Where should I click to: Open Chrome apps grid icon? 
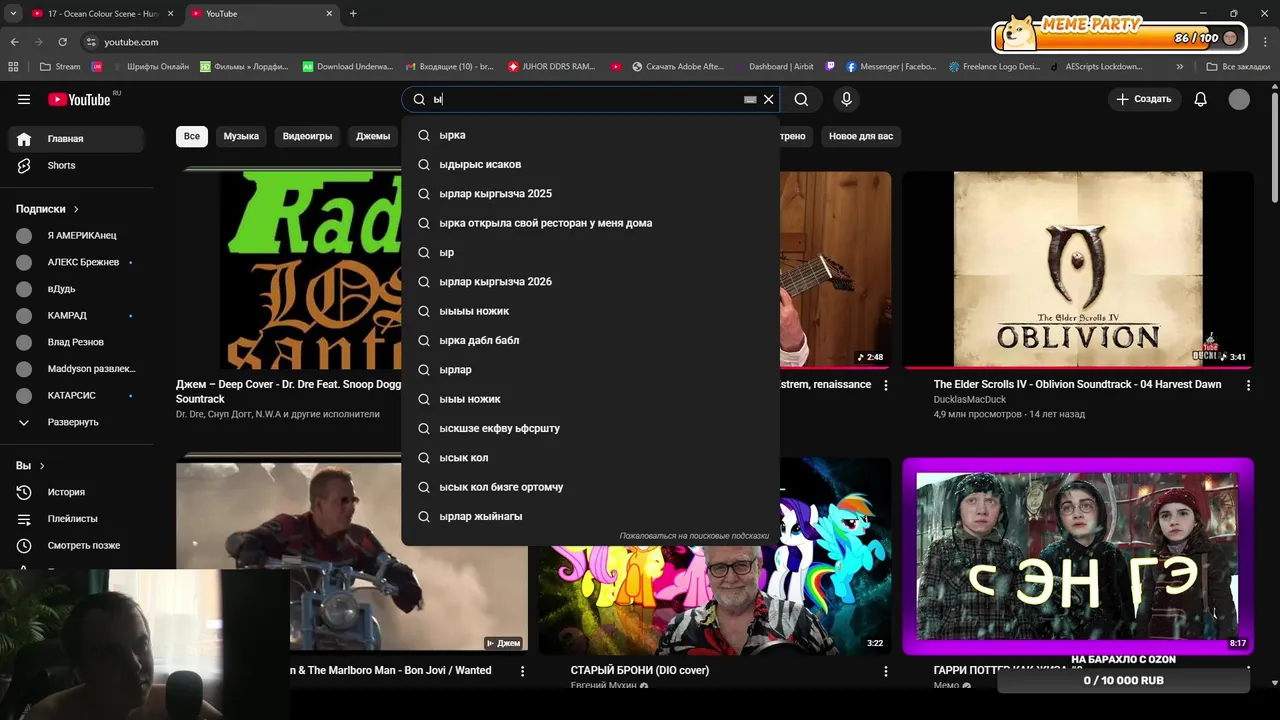pos(13,67)
